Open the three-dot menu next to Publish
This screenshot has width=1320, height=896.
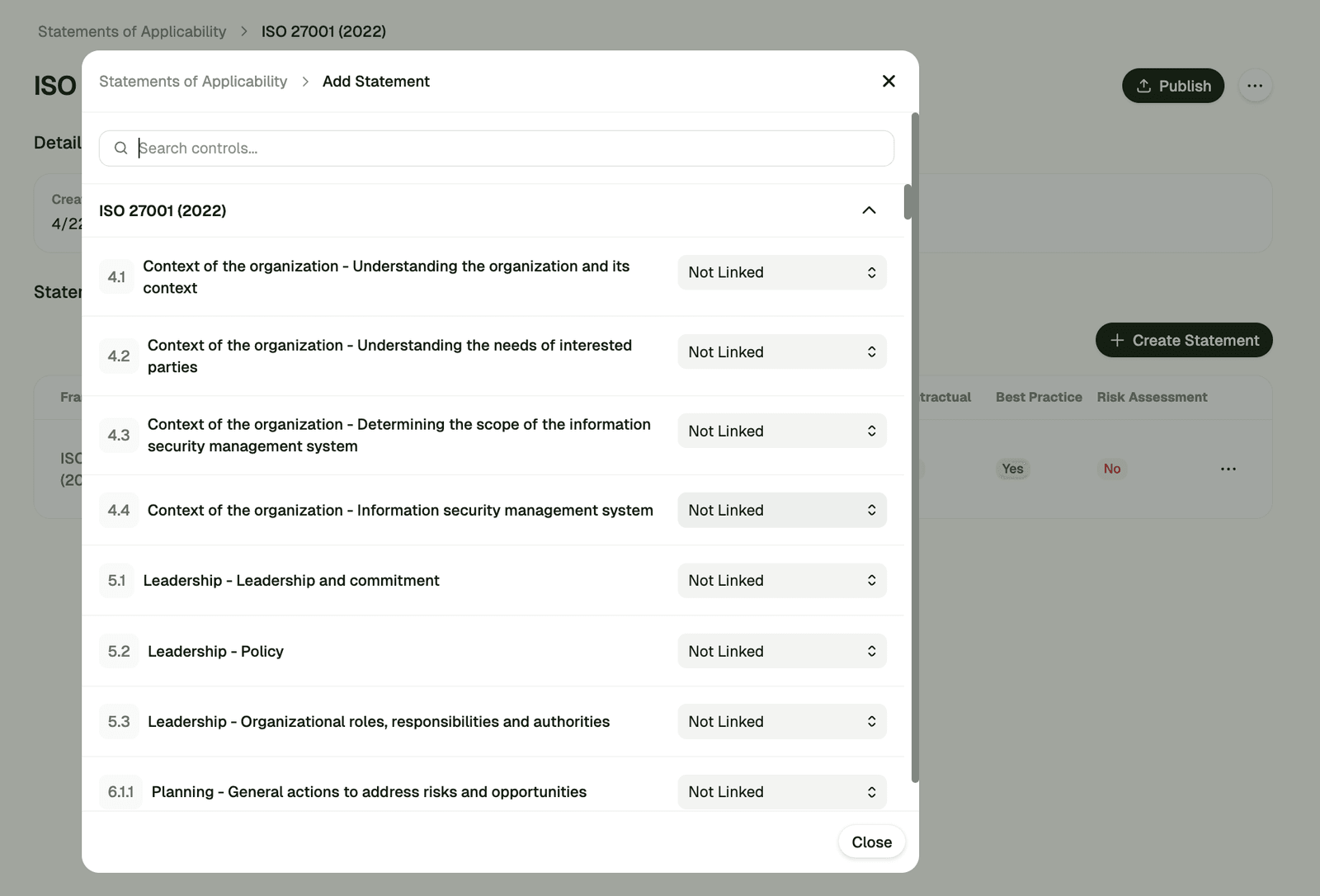click(x=1255, y=86)
